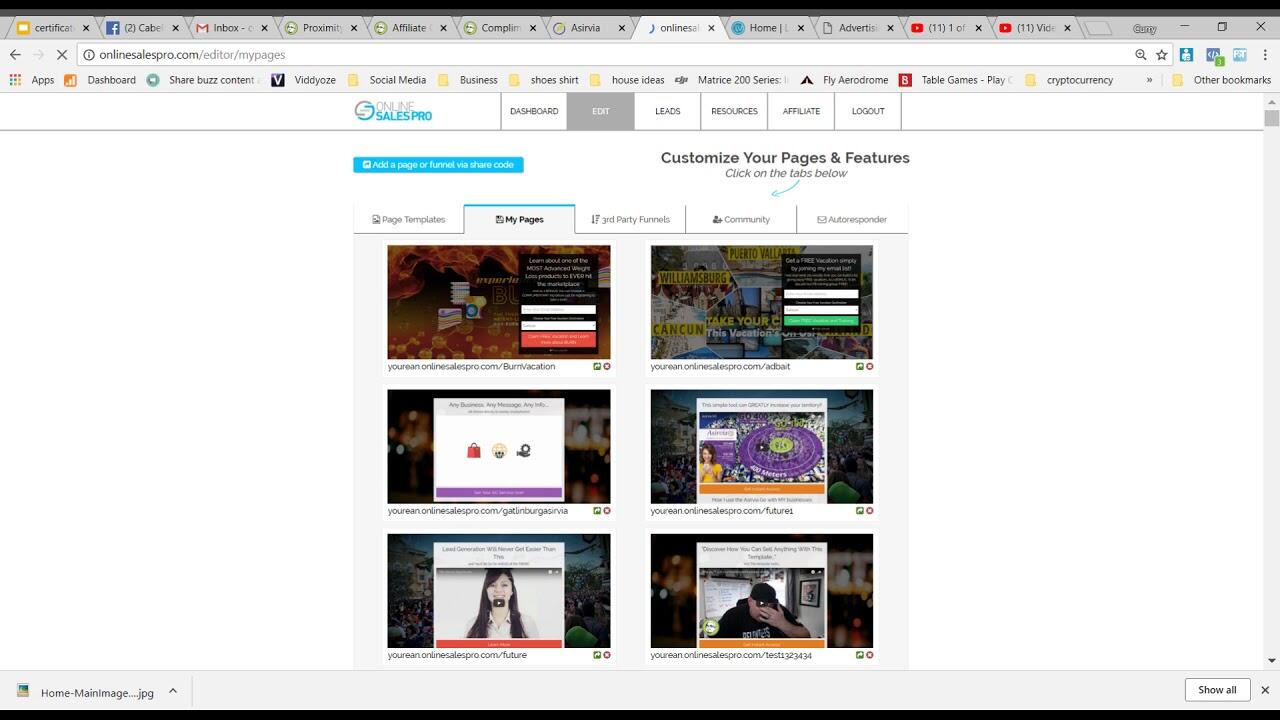The image size is (1280, 720).
Task: Bookmark this page with the star icon
Action: coord(1161,55)
